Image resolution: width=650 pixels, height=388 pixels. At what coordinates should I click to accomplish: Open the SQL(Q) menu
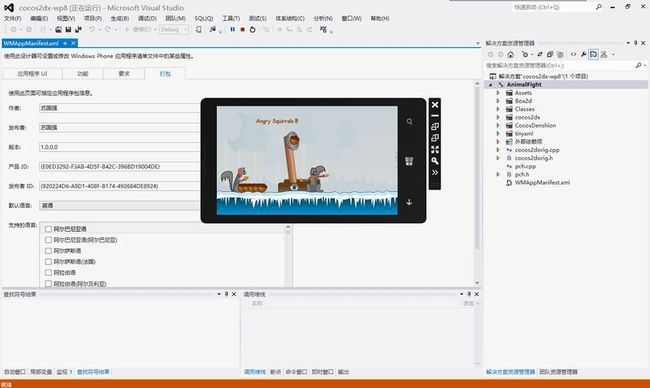204,18
